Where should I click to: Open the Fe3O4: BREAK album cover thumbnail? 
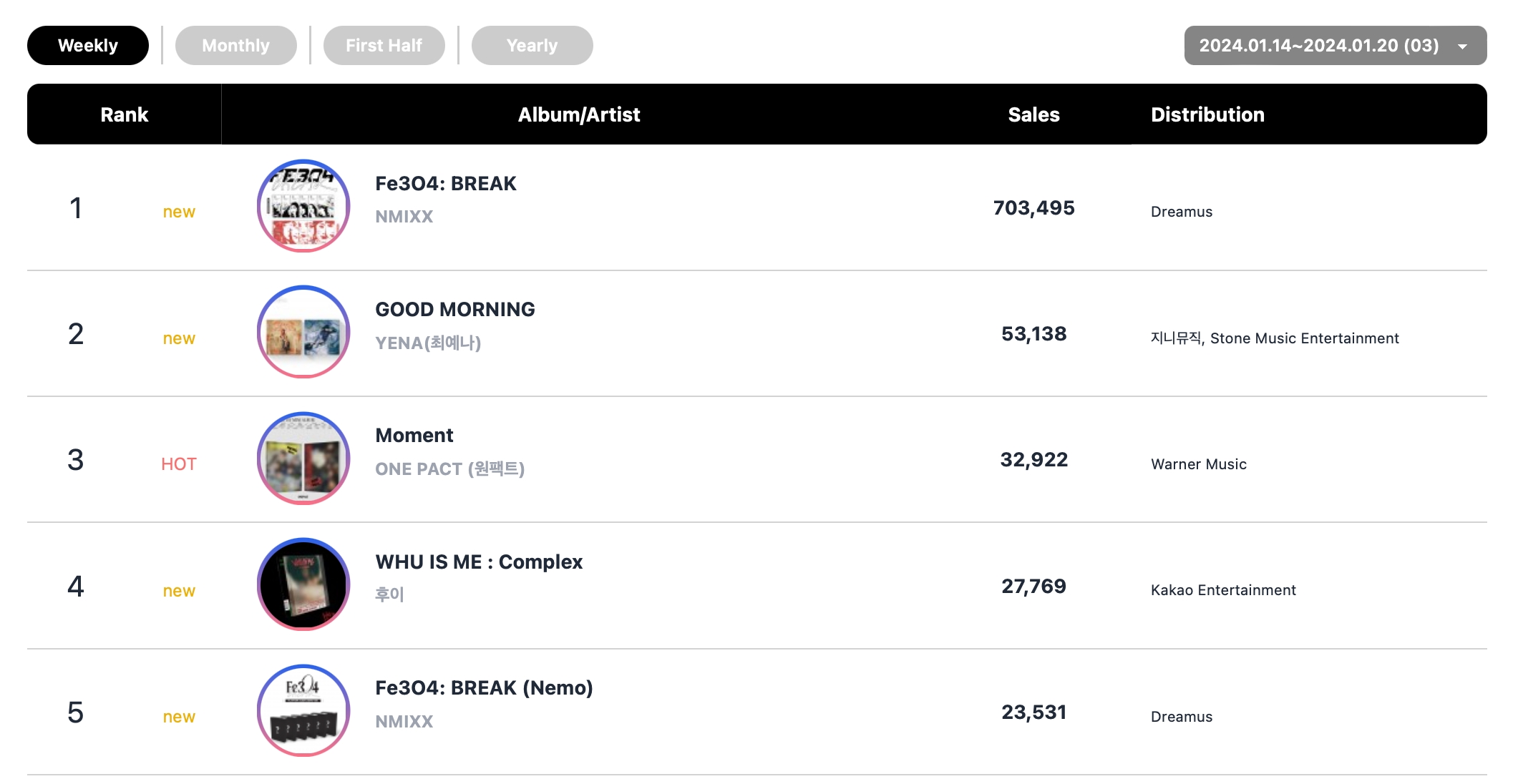(x=303, y=206)
